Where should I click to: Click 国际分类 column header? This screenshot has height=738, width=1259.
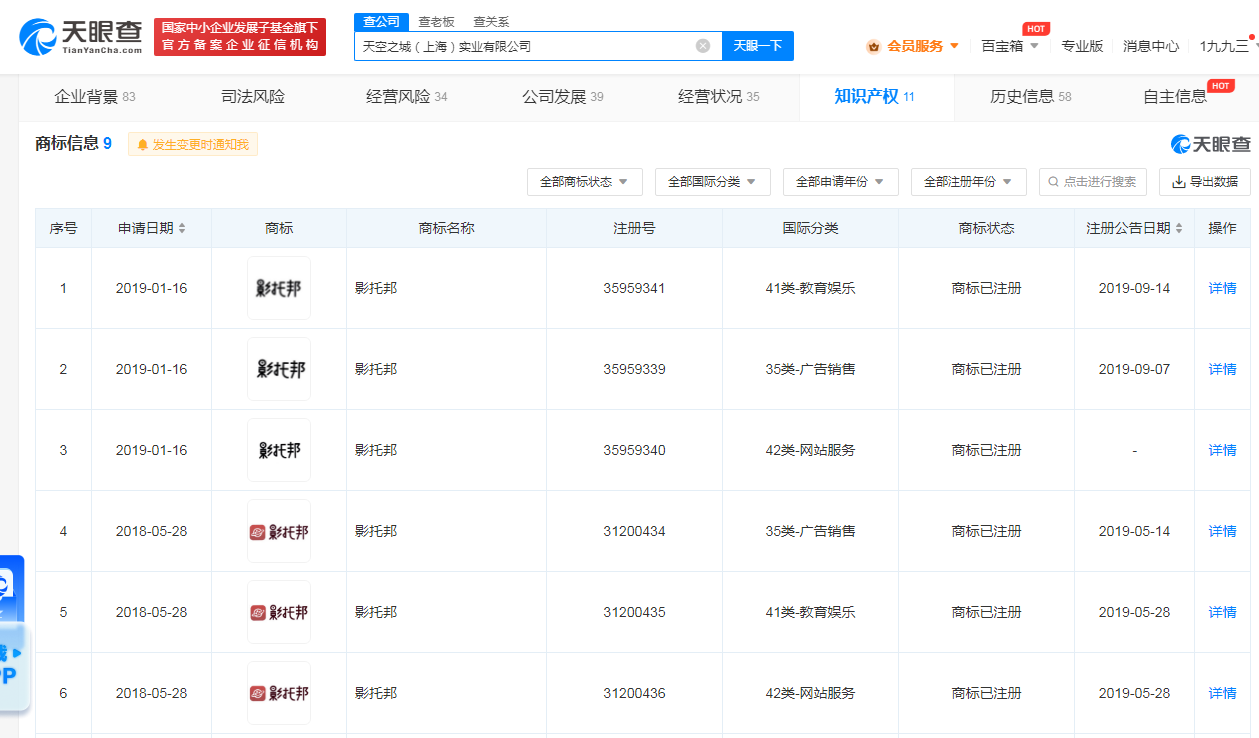[810, 228]
